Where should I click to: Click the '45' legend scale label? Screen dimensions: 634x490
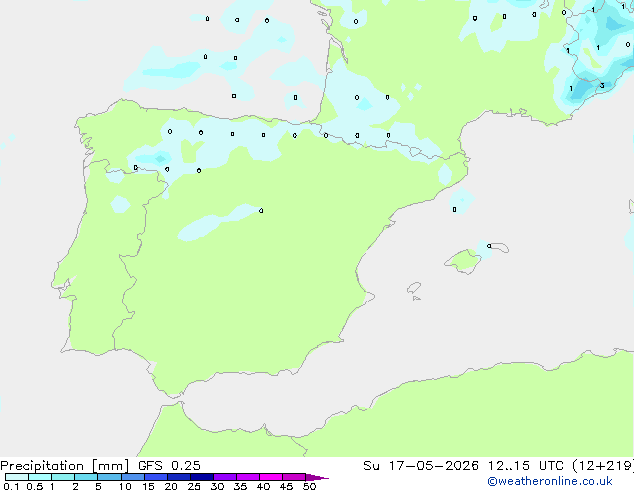point(286,486)
